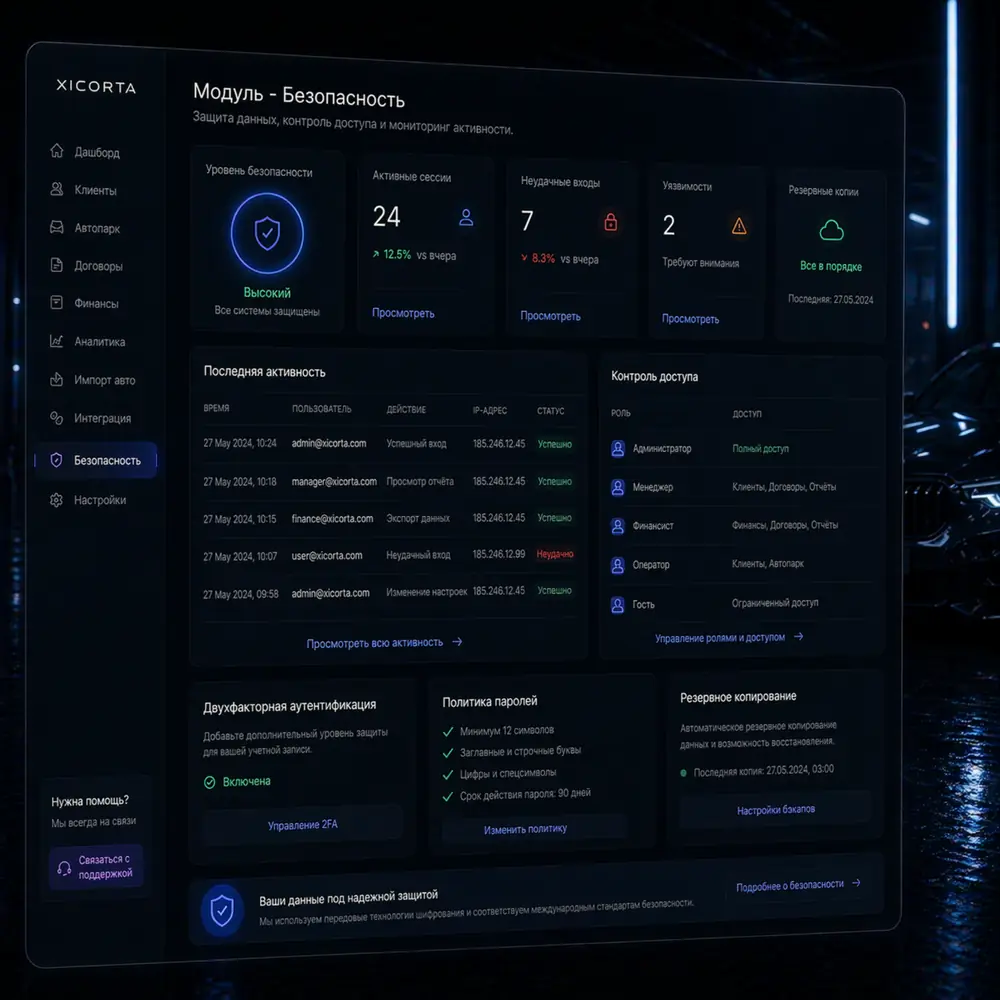Click the document icon beside Договоры
Viewport: 1000px width, 1000px height.
click(x=57, y=265)
